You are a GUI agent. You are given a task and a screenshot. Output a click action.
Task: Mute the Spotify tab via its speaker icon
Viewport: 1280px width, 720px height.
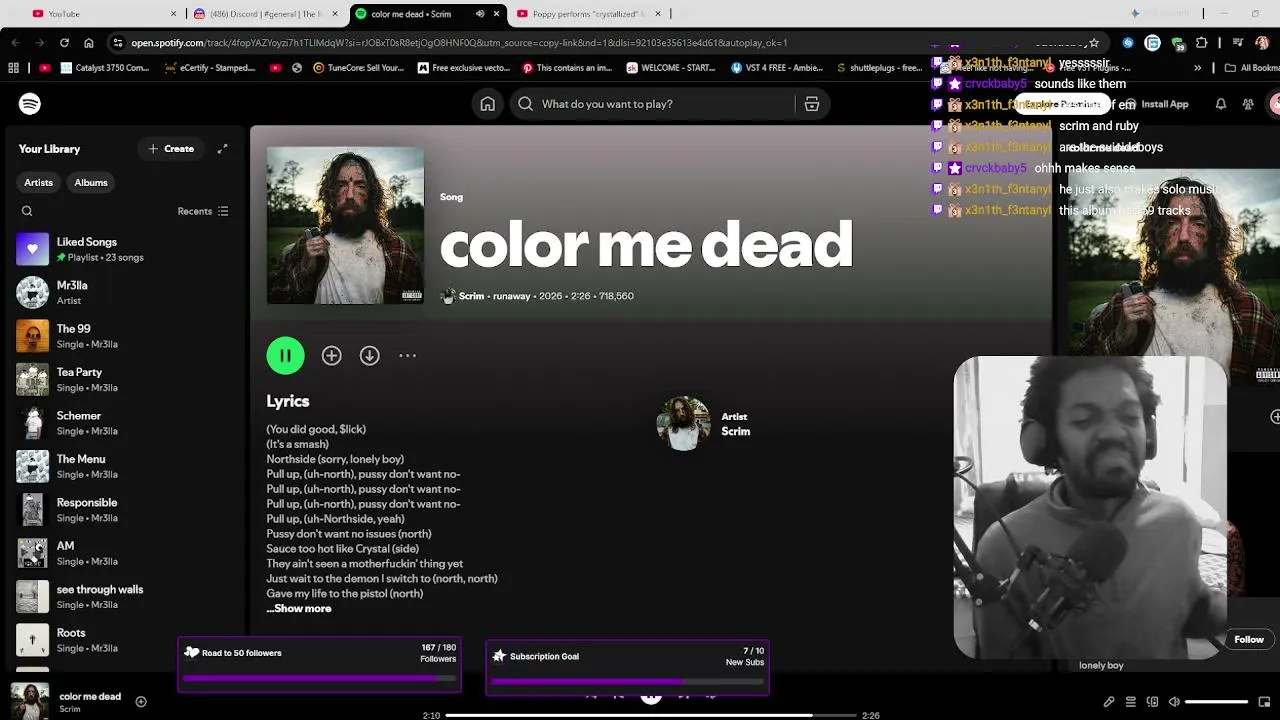tap(480, 14)
